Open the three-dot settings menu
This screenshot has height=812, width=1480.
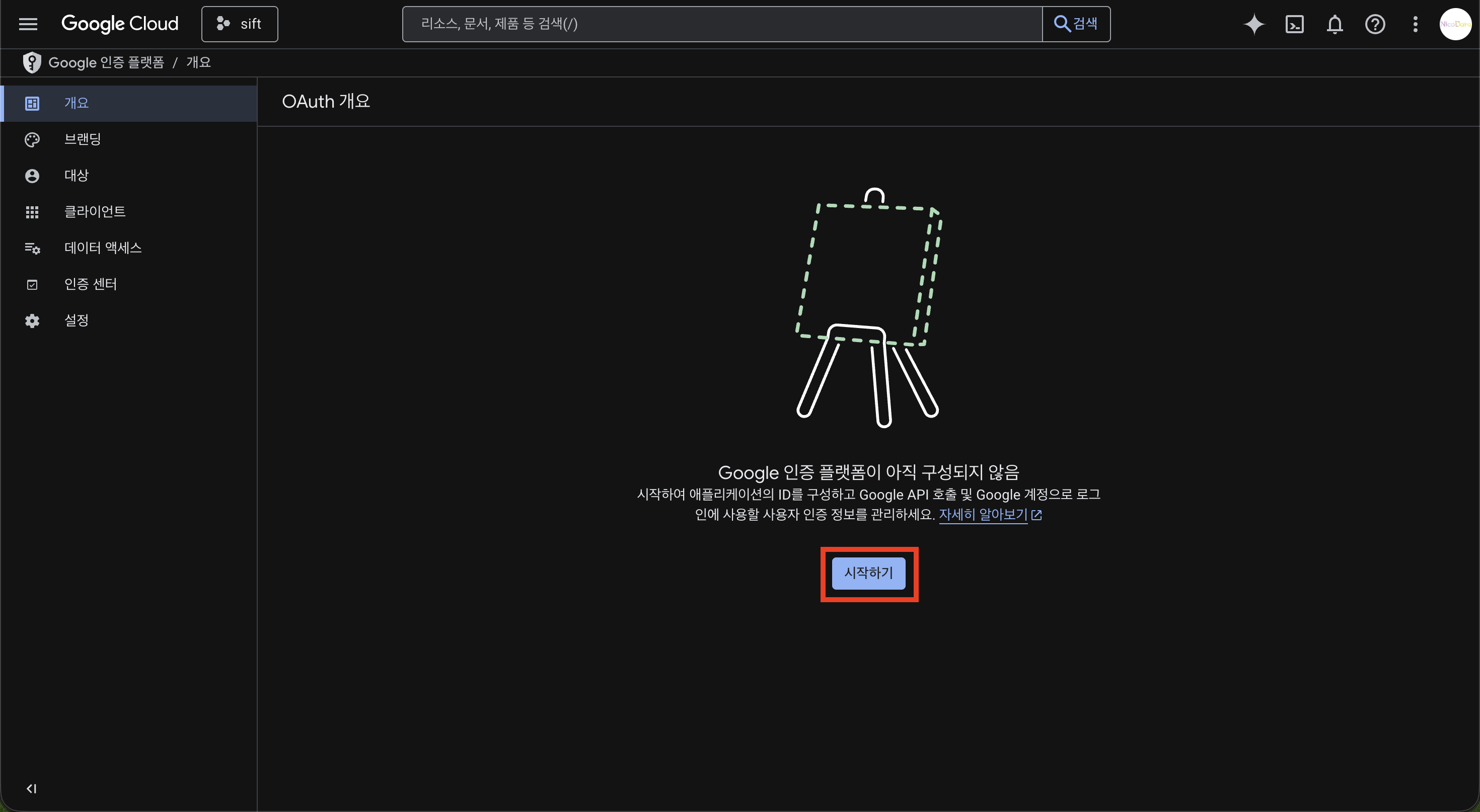point(1415,24)
